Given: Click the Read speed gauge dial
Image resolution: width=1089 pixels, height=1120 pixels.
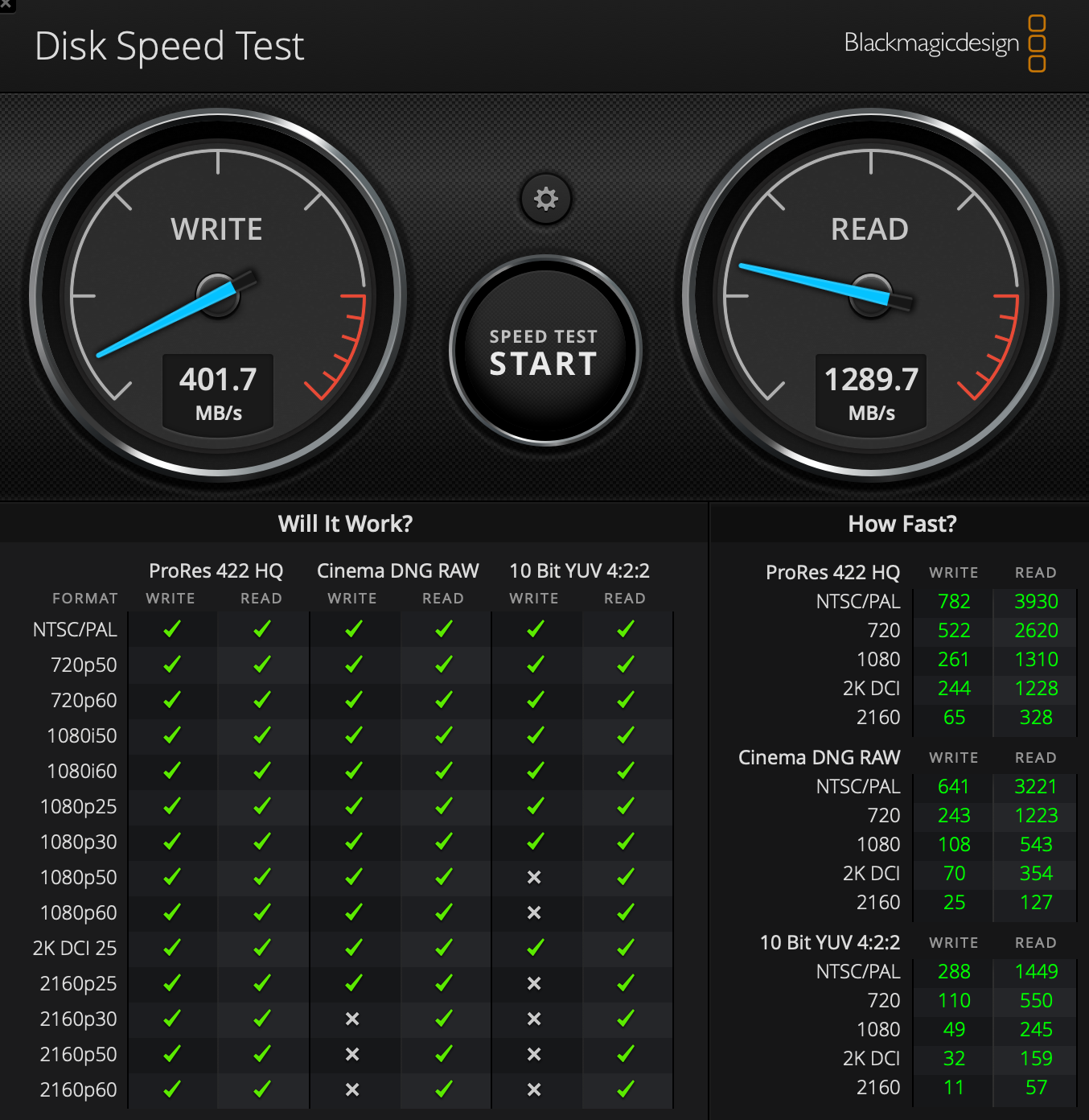Looking at the screenshot, I should [x=871, y=295].
